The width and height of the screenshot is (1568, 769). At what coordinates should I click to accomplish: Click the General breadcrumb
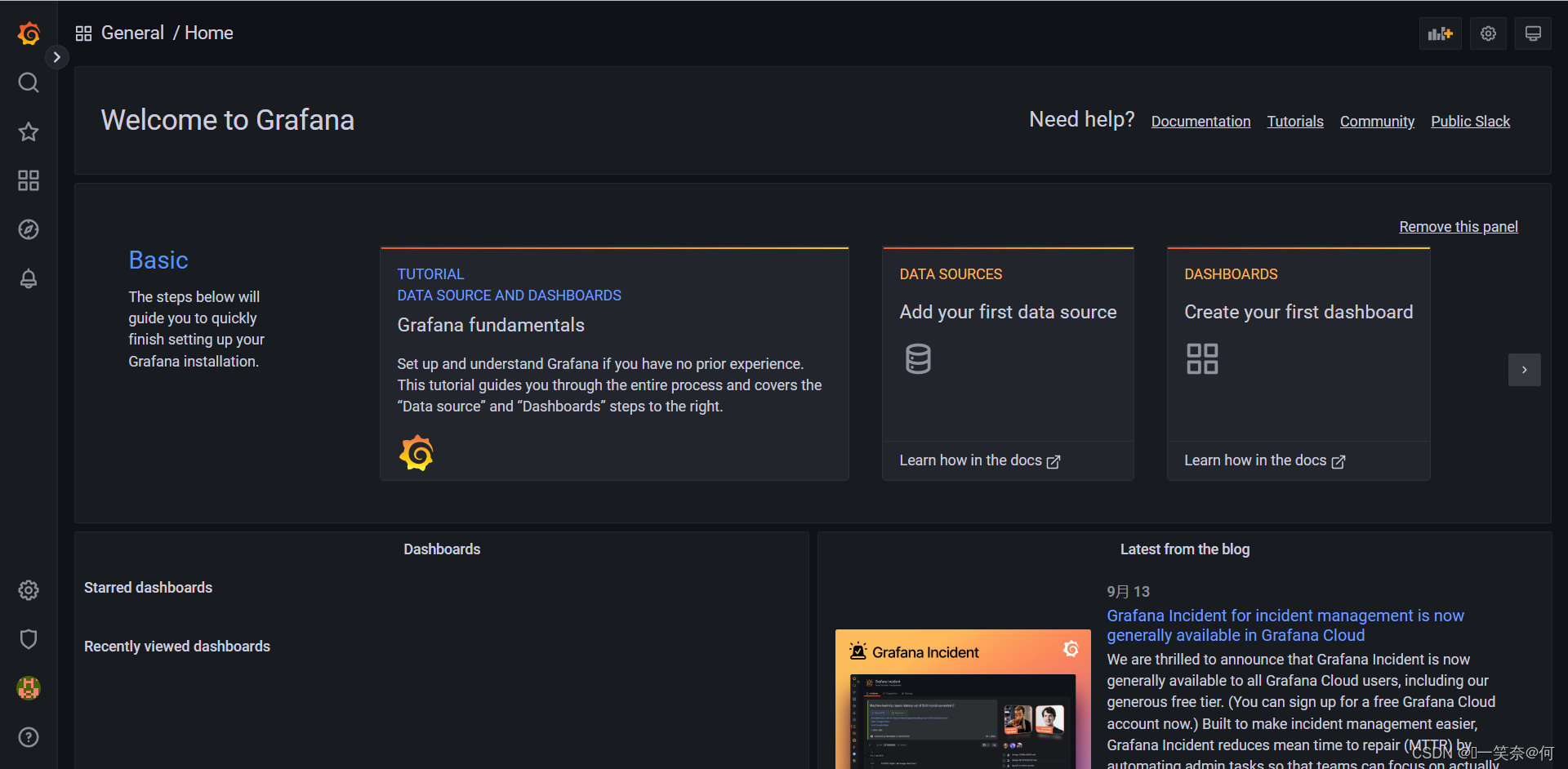click(x=132, y=33)
